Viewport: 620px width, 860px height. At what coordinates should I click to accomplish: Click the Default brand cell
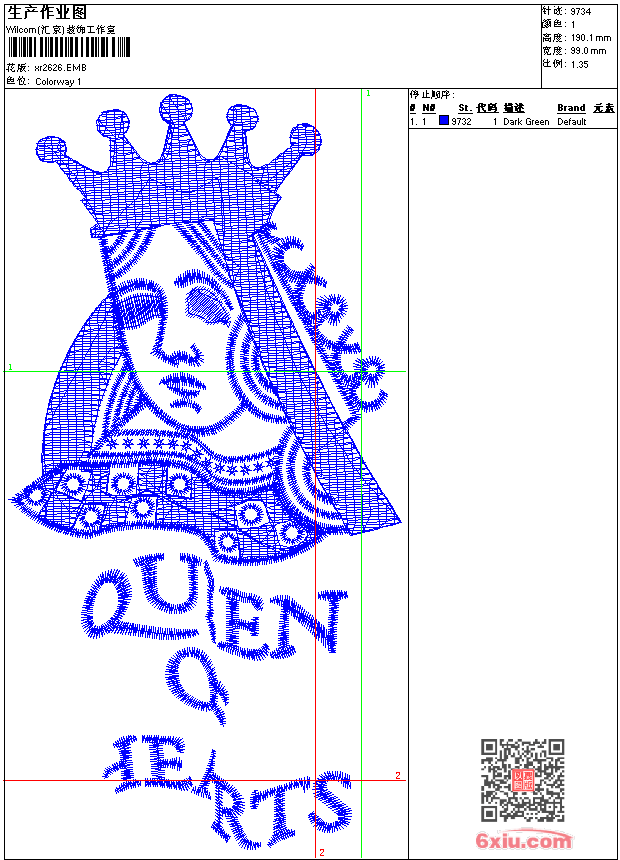pyautogui.click(x=572, y=122)
